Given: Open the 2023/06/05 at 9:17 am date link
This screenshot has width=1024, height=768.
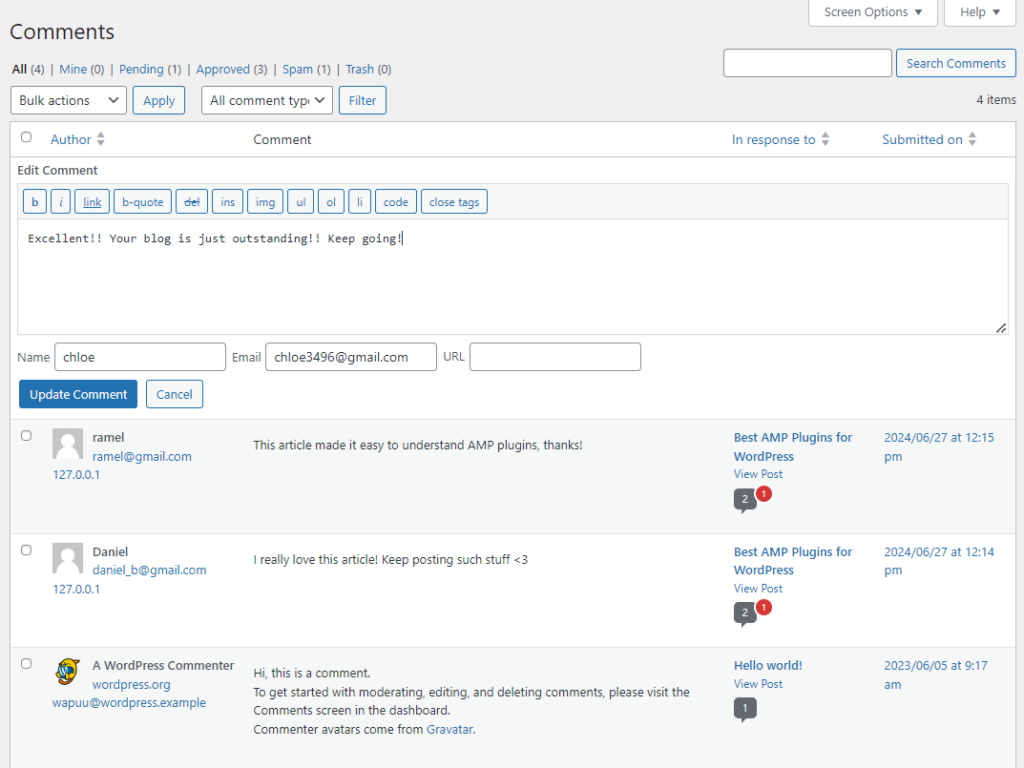Looking at the screenshot, I should point(936,675).
